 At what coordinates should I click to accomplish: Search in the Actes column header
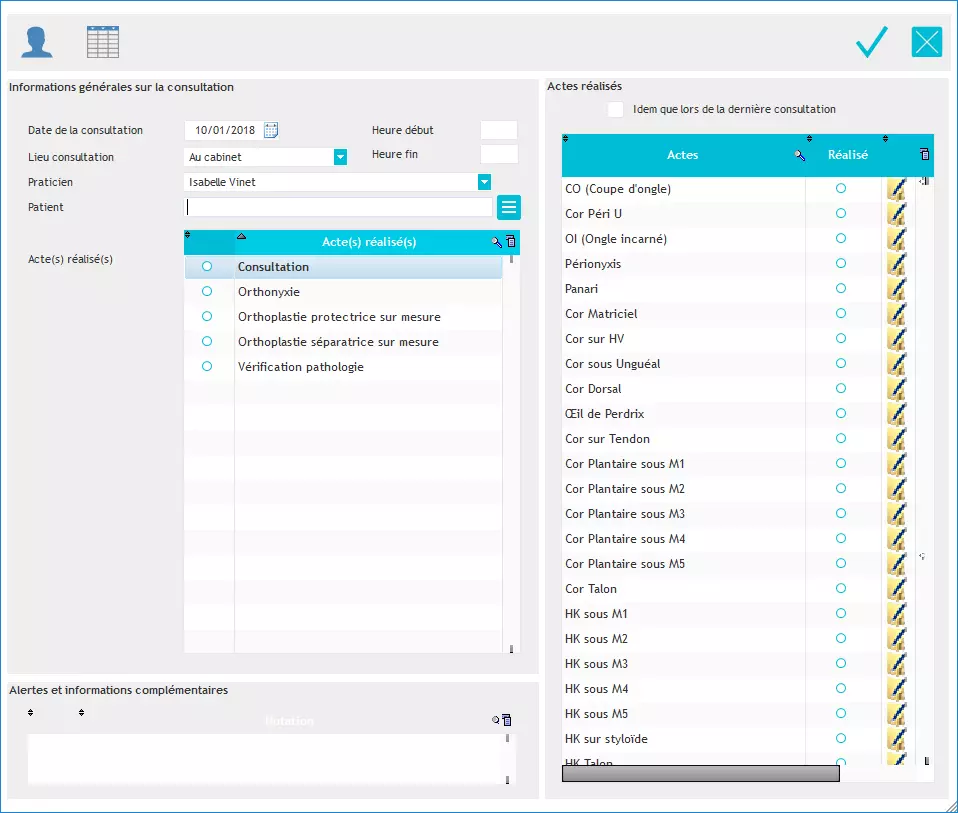(x=799, y=156)
